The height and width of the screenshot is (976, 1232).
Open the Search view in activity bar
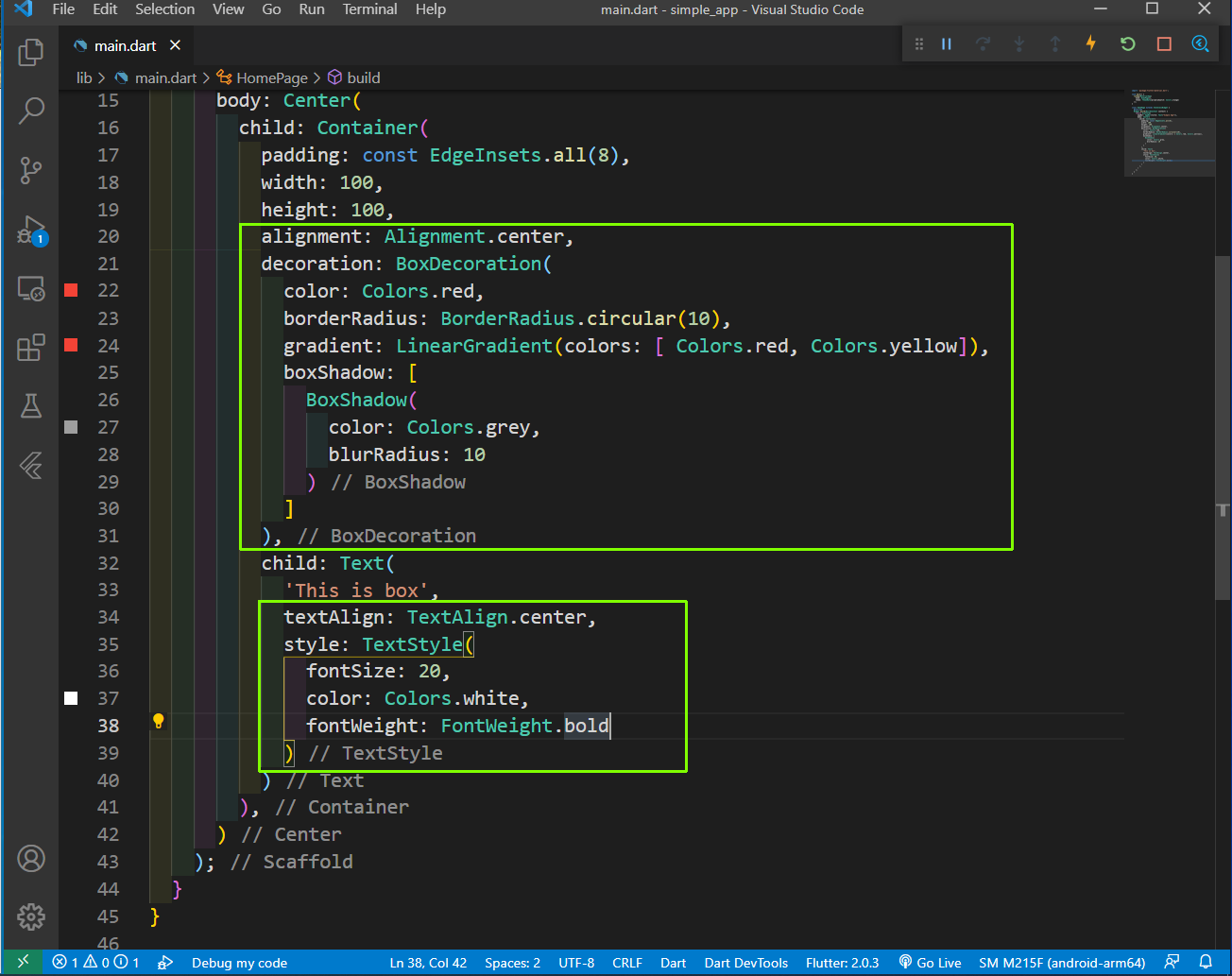30,111
